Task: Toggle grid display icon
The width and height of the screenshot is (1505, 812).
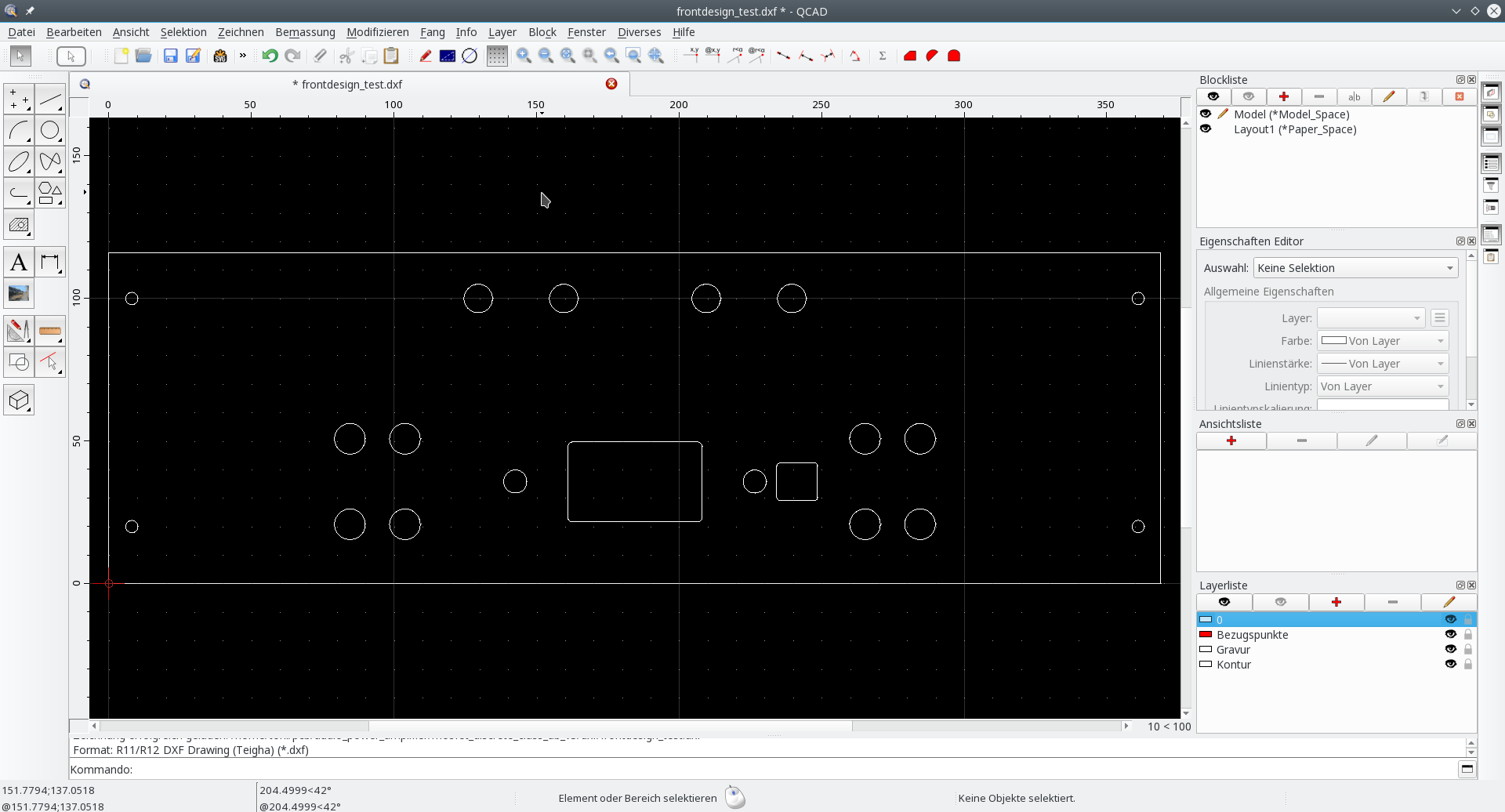Action: pyautogui.click(x=497, y=56)
